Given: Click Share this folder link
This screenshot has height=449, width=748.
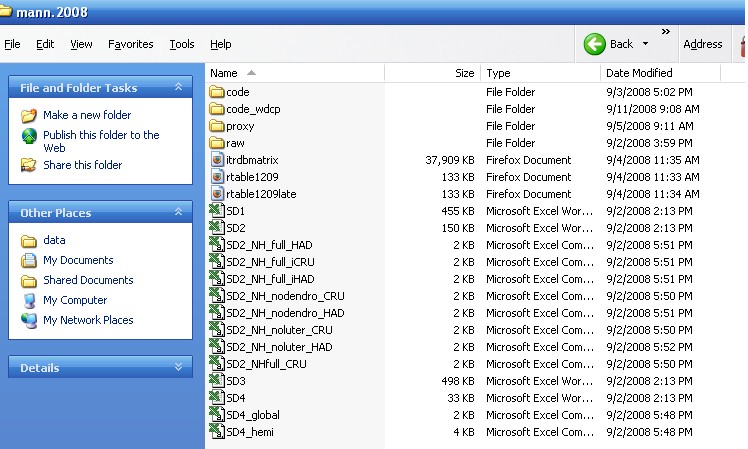Looking at the screenshot, I should [83, 165].
